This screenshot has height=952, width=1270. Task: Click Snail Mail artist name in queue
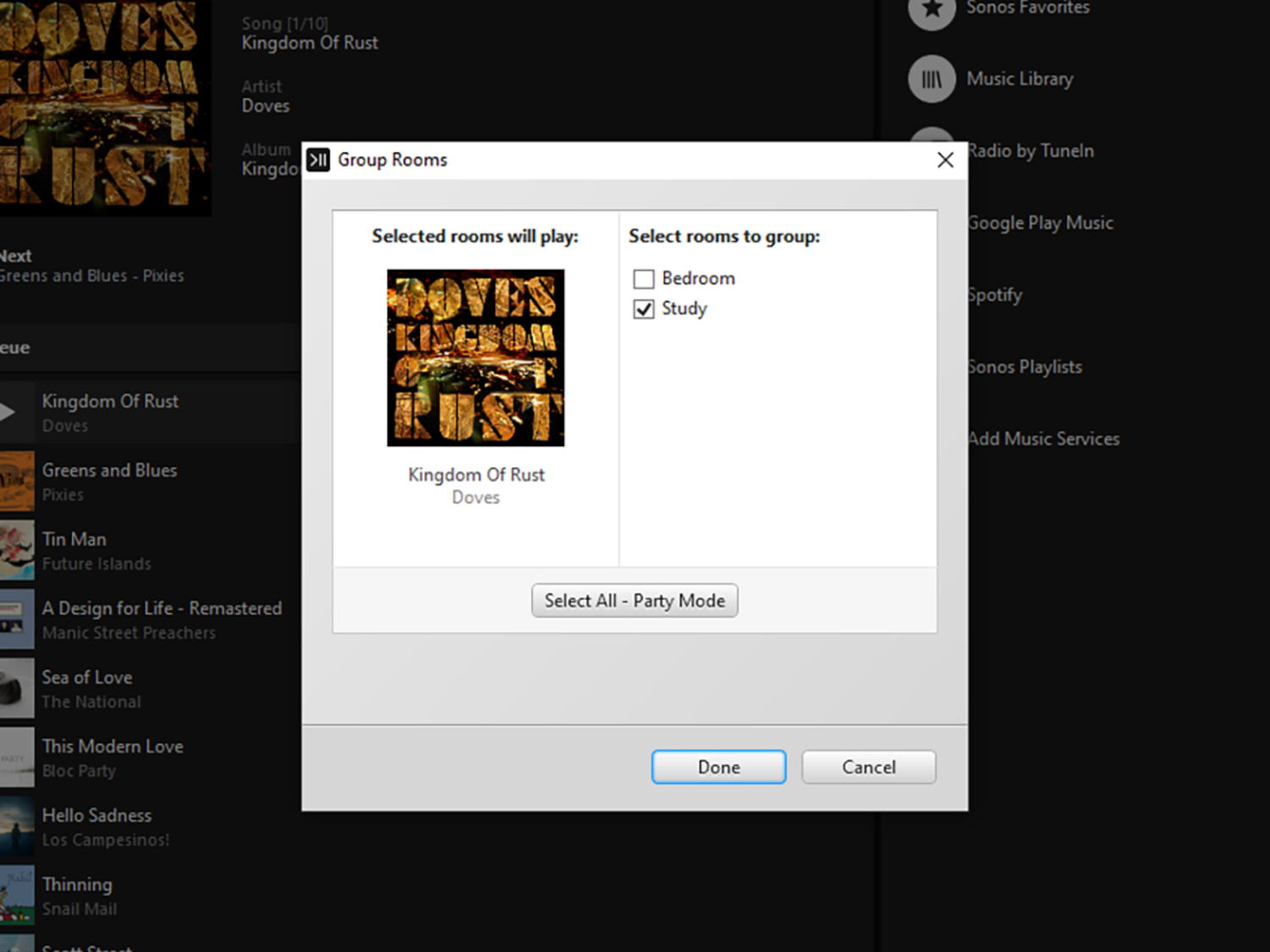[x=80, y=909]
